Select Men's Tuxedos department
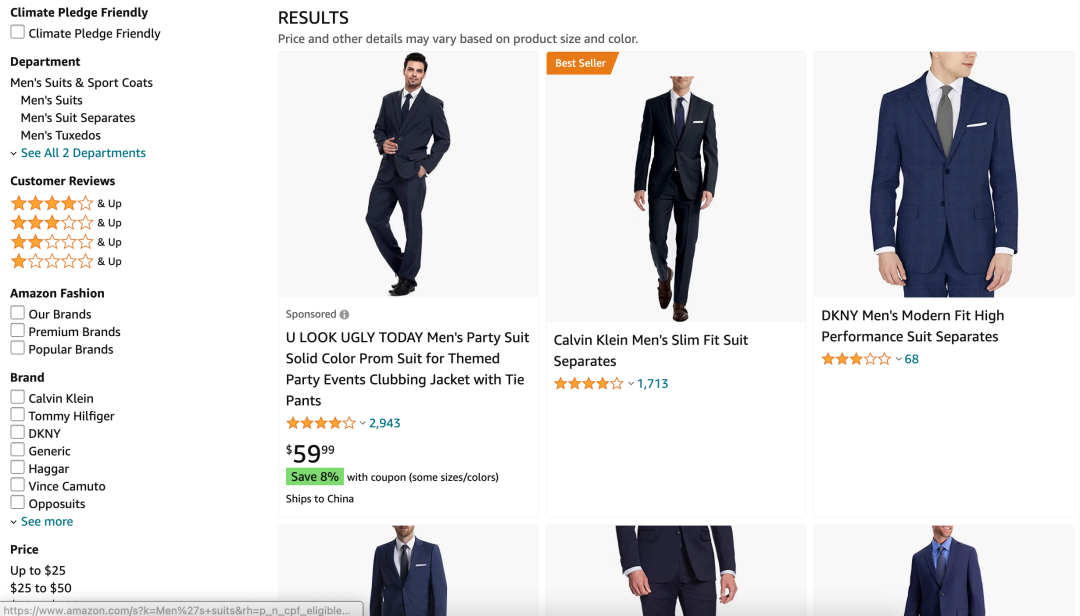1080x616 pixels. [61, 135]
